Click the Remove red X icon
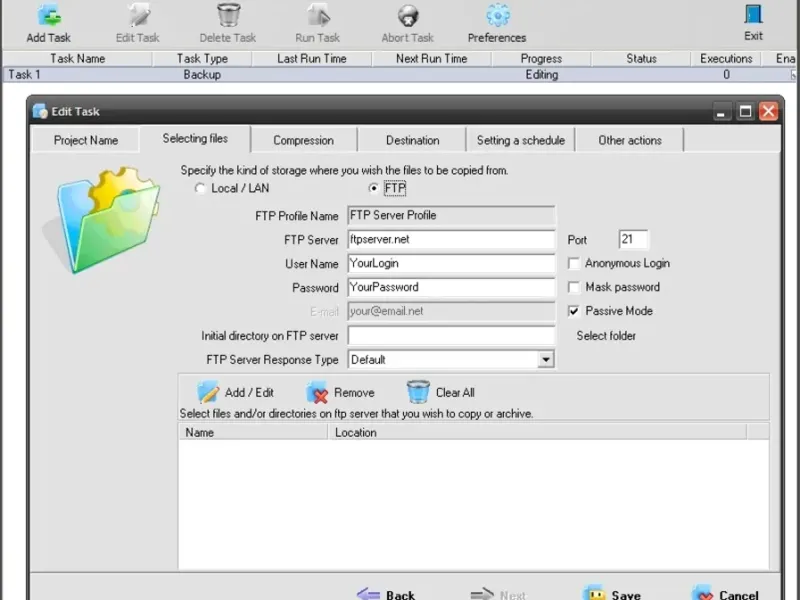Viewport: 800px width, 600px height. [317, 392]
